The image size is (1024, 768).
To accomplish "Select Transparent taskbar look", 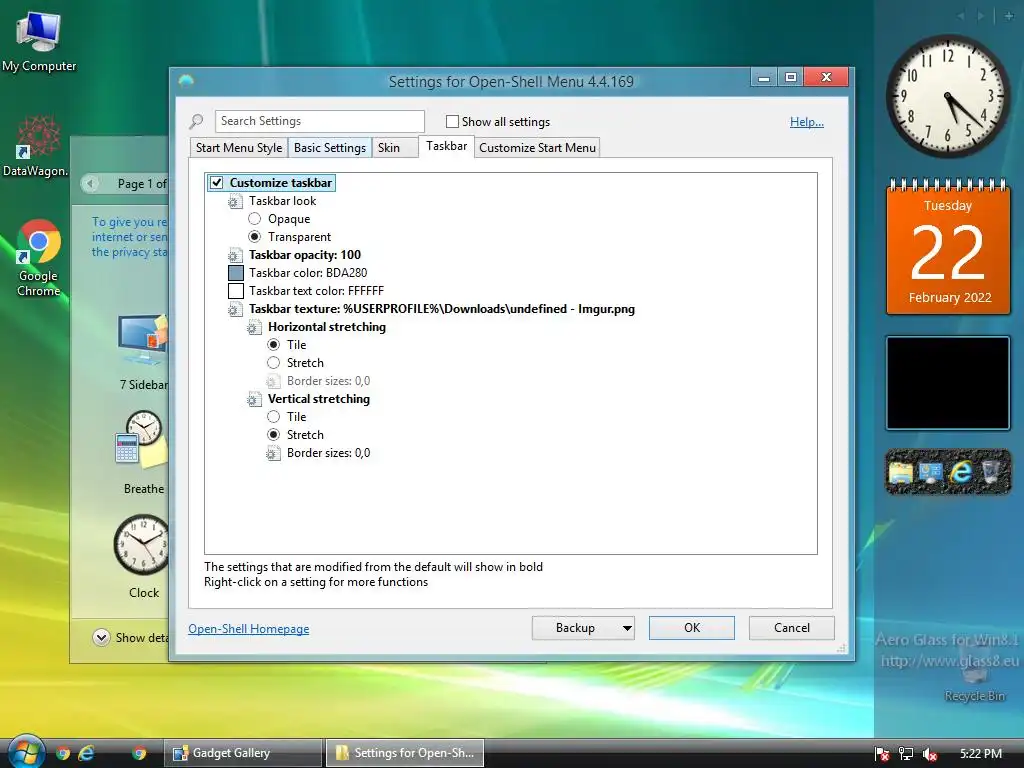I will (x=255, y=236).
